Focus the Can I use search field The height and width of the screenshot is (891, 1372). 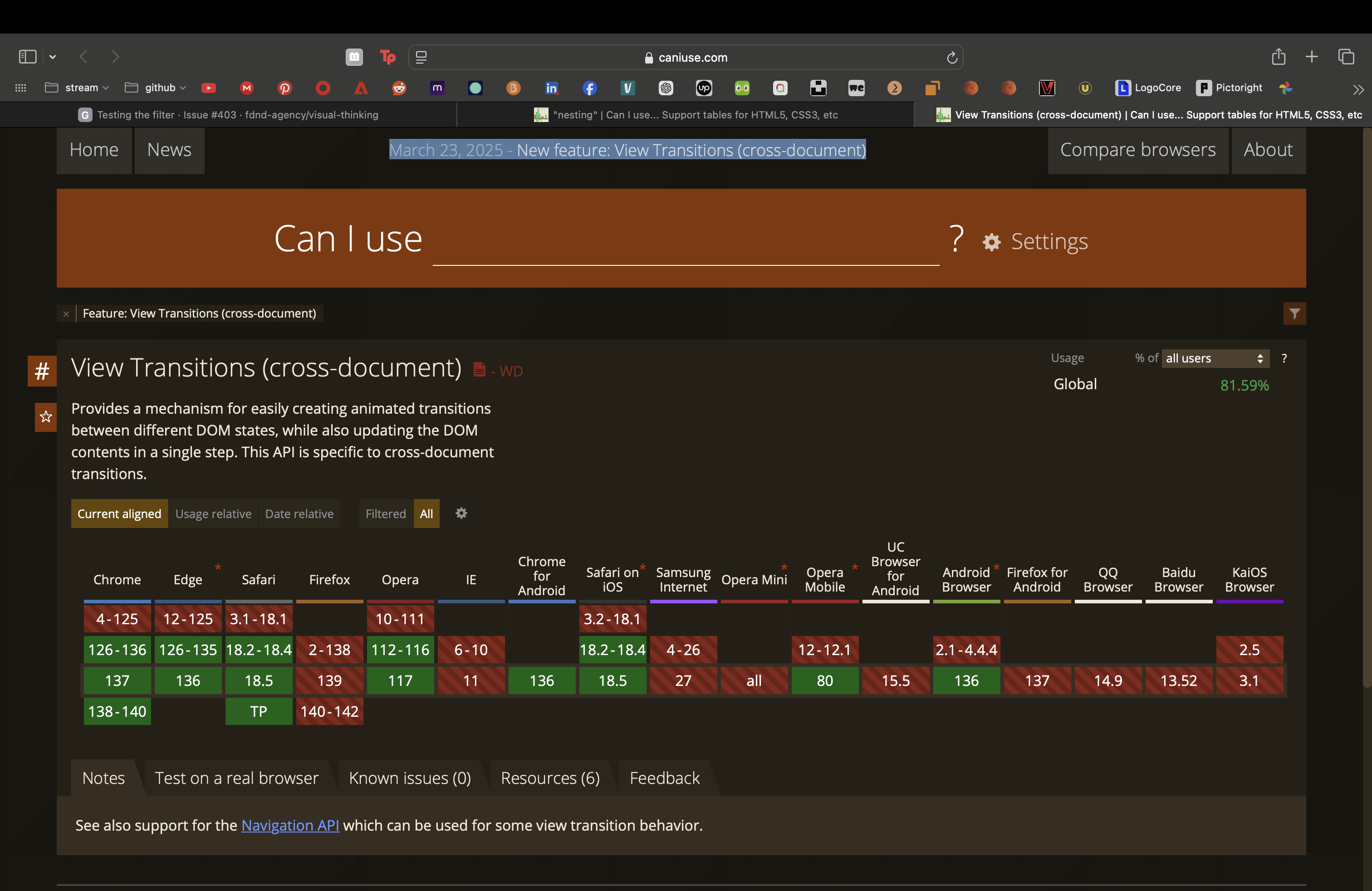[x=686, y=239]
